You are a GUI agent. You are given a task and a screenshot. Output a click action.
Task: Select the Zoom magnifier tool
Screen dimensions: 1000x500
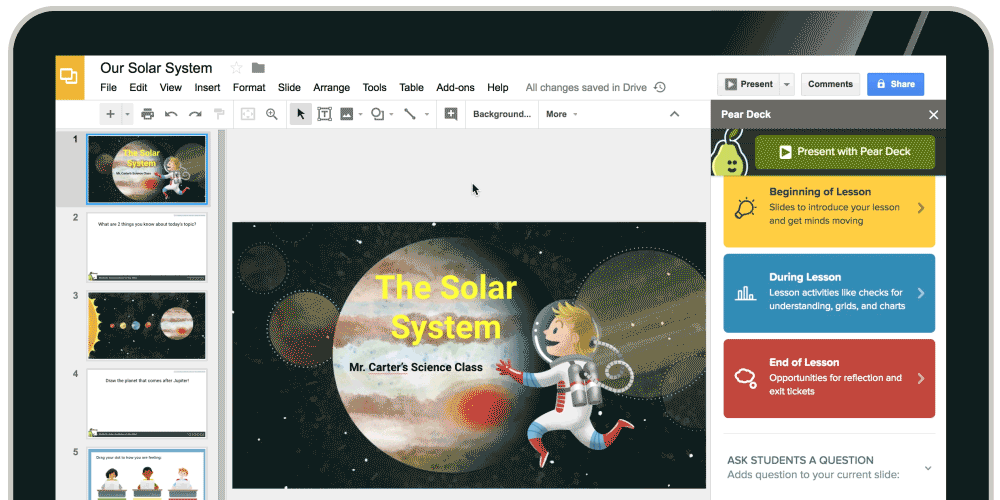pyautogui.click(x=272, y=114)
